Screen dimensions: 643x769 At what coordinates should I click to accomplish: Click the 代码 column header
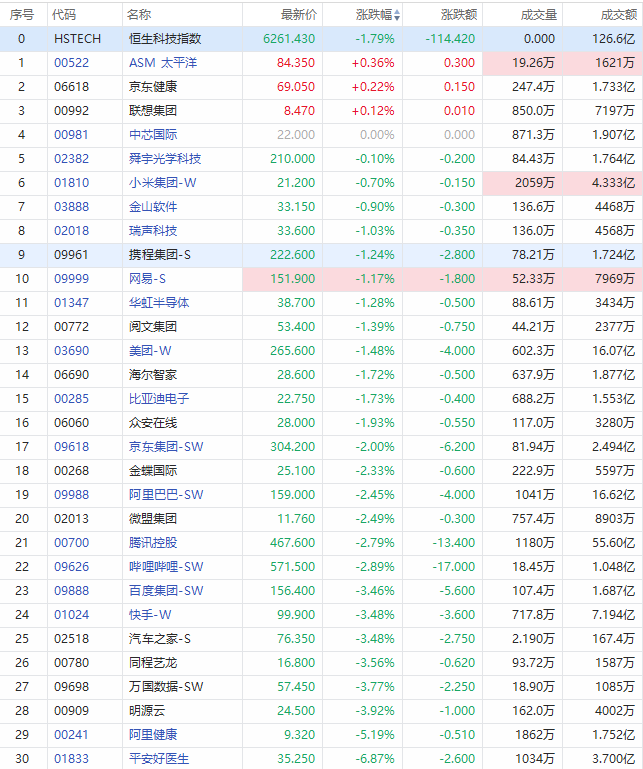(64, 15)
